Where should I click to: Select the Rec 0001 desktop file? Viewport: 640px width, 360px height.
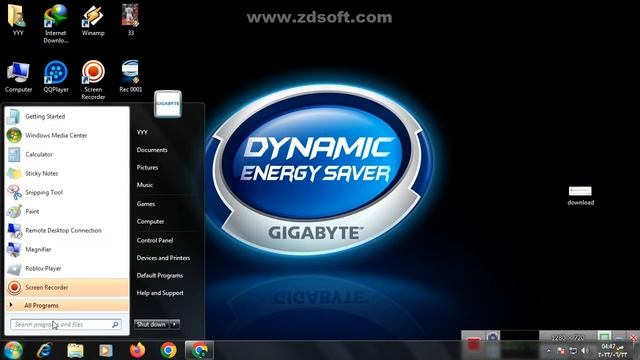131,77
